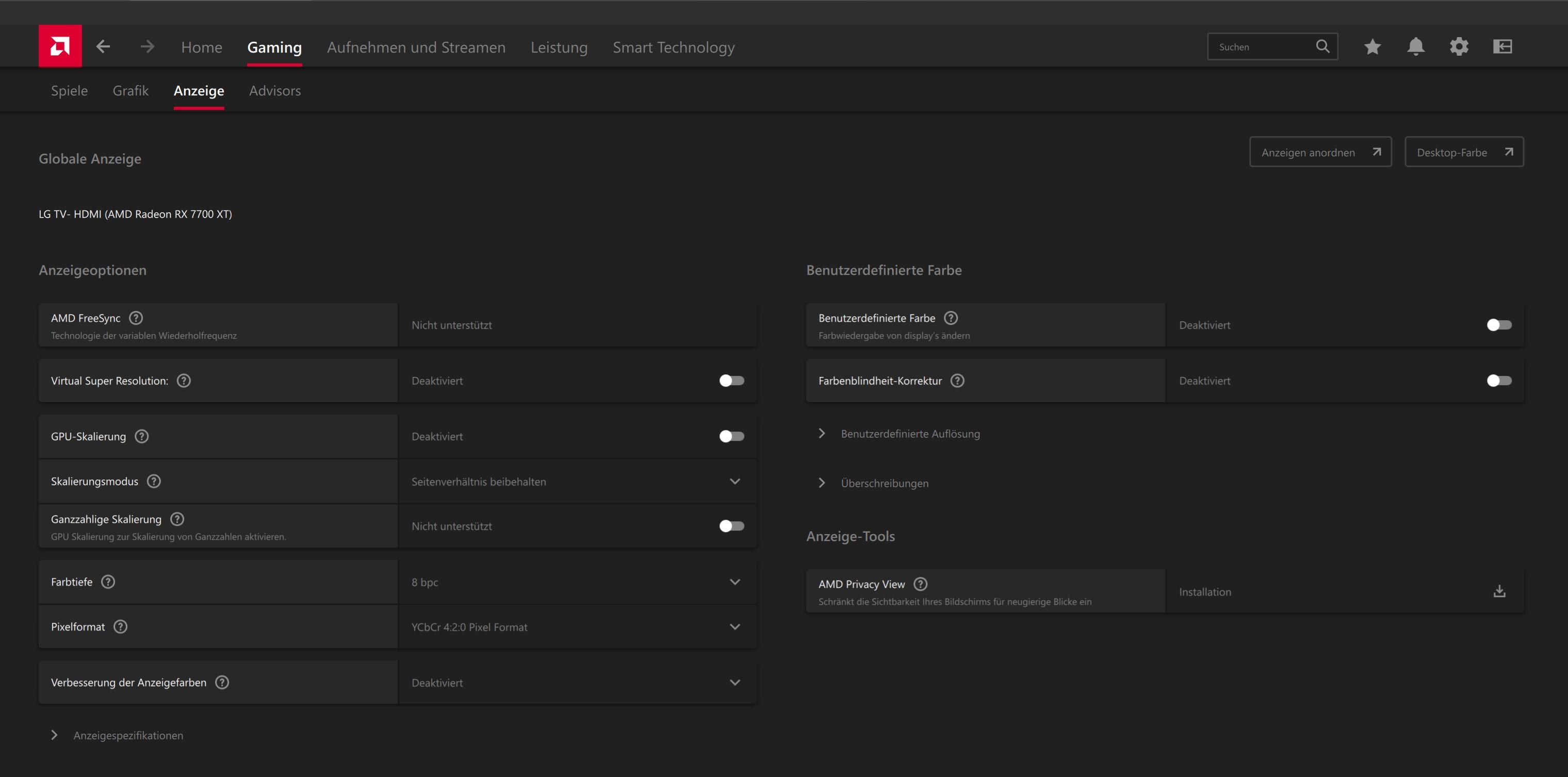Show help for Virtual Super Resolution
1568x777 pixels.
tap(184, 381)
